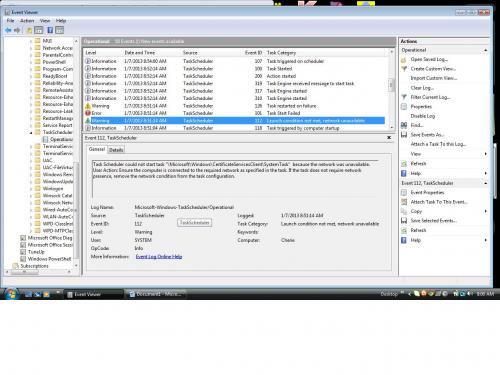The image size is (500, 375).
Task: Select the Error event Task Start Failed
Action: point(235,113)
